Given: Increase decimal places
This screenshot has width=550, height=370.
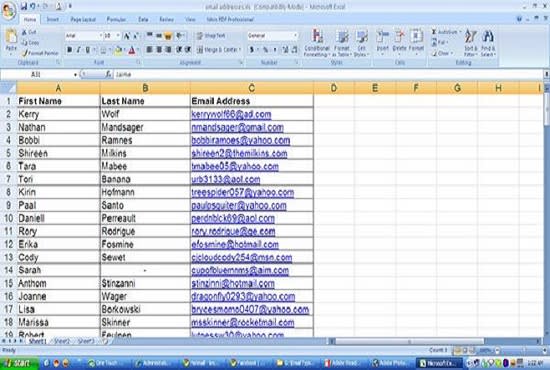Looking at the screenshot, I should tap(285, 50).
